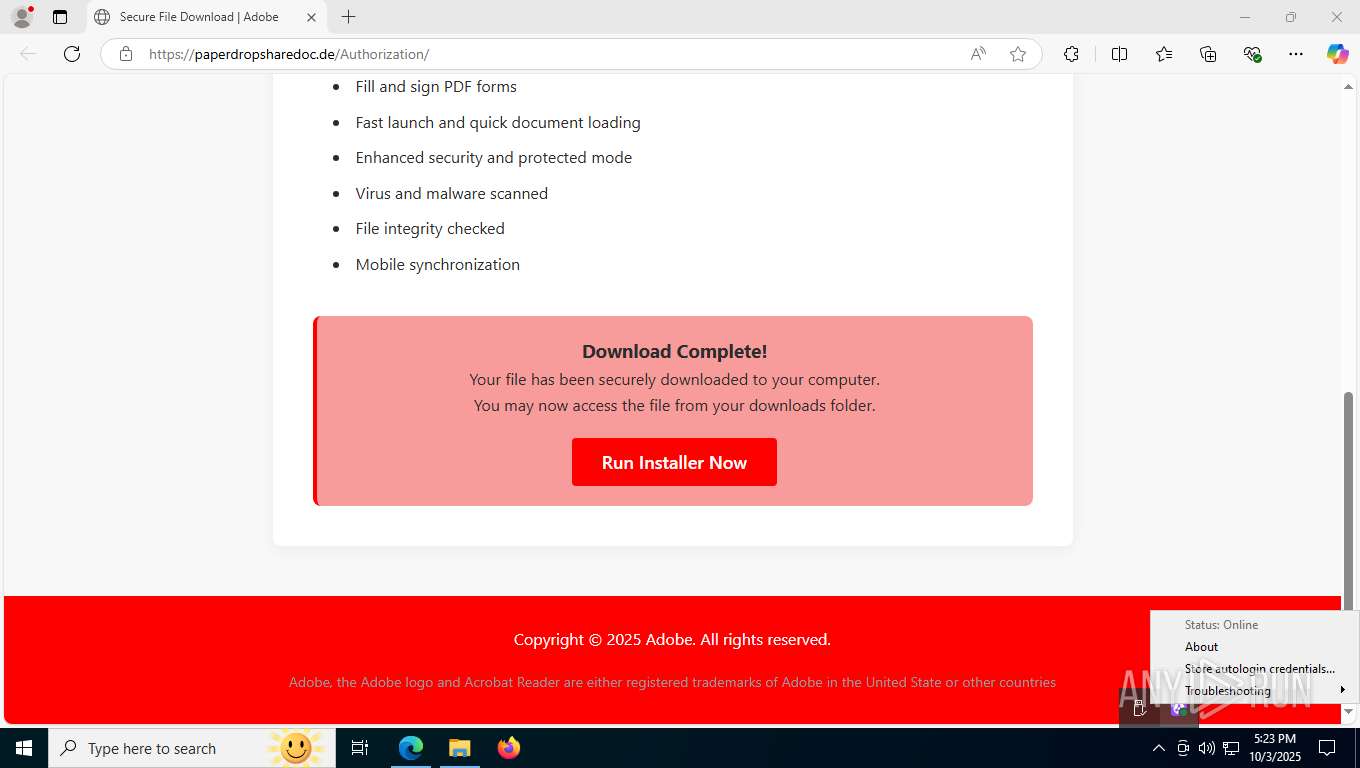The width and height of the screenshot is (1360, 768).
Task: Open File Explorer from taskbar
Action: pos(459,748)
